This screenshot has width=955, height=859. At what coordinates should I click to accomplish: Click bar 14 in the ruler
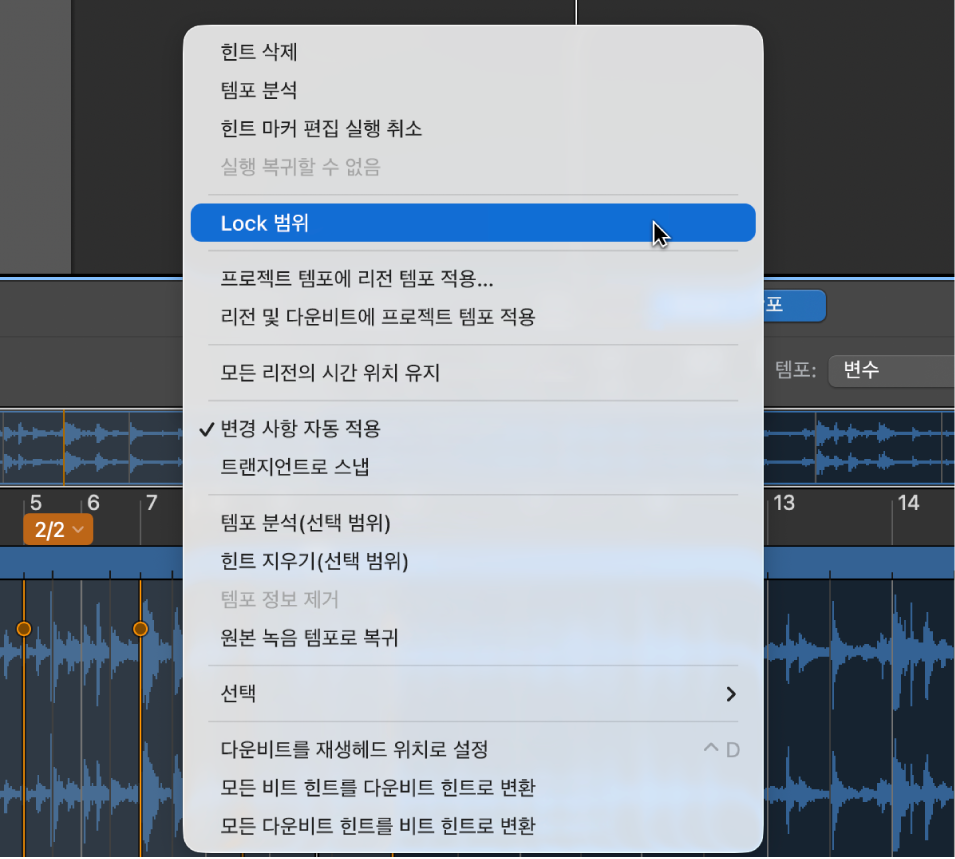pos(908,503)
